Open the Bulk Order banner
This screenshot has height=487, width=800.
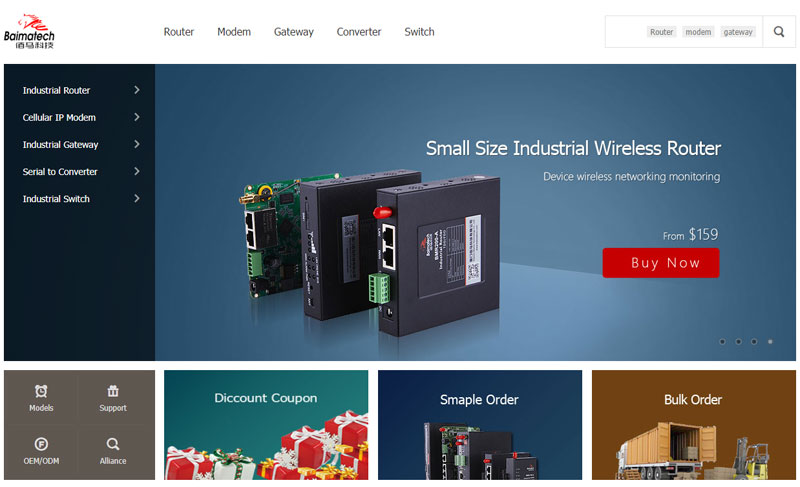[x=693, y=425]
